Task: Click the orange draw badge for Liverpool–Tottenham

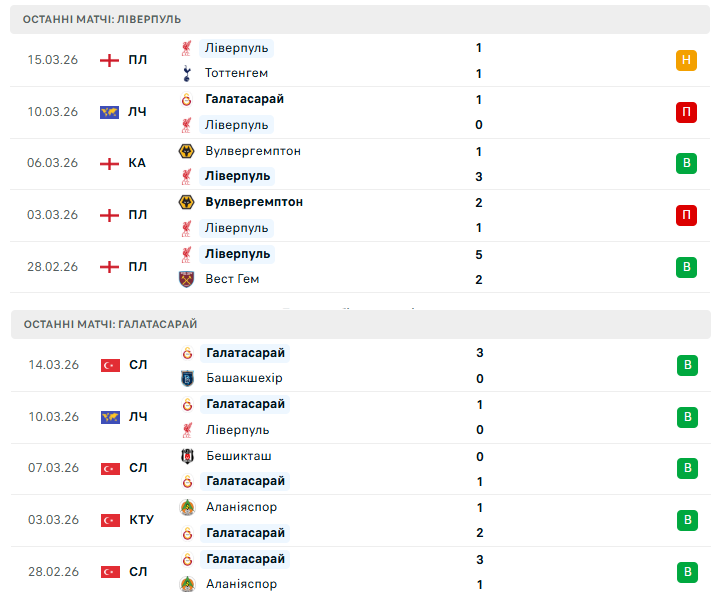Action: (686, 60)
